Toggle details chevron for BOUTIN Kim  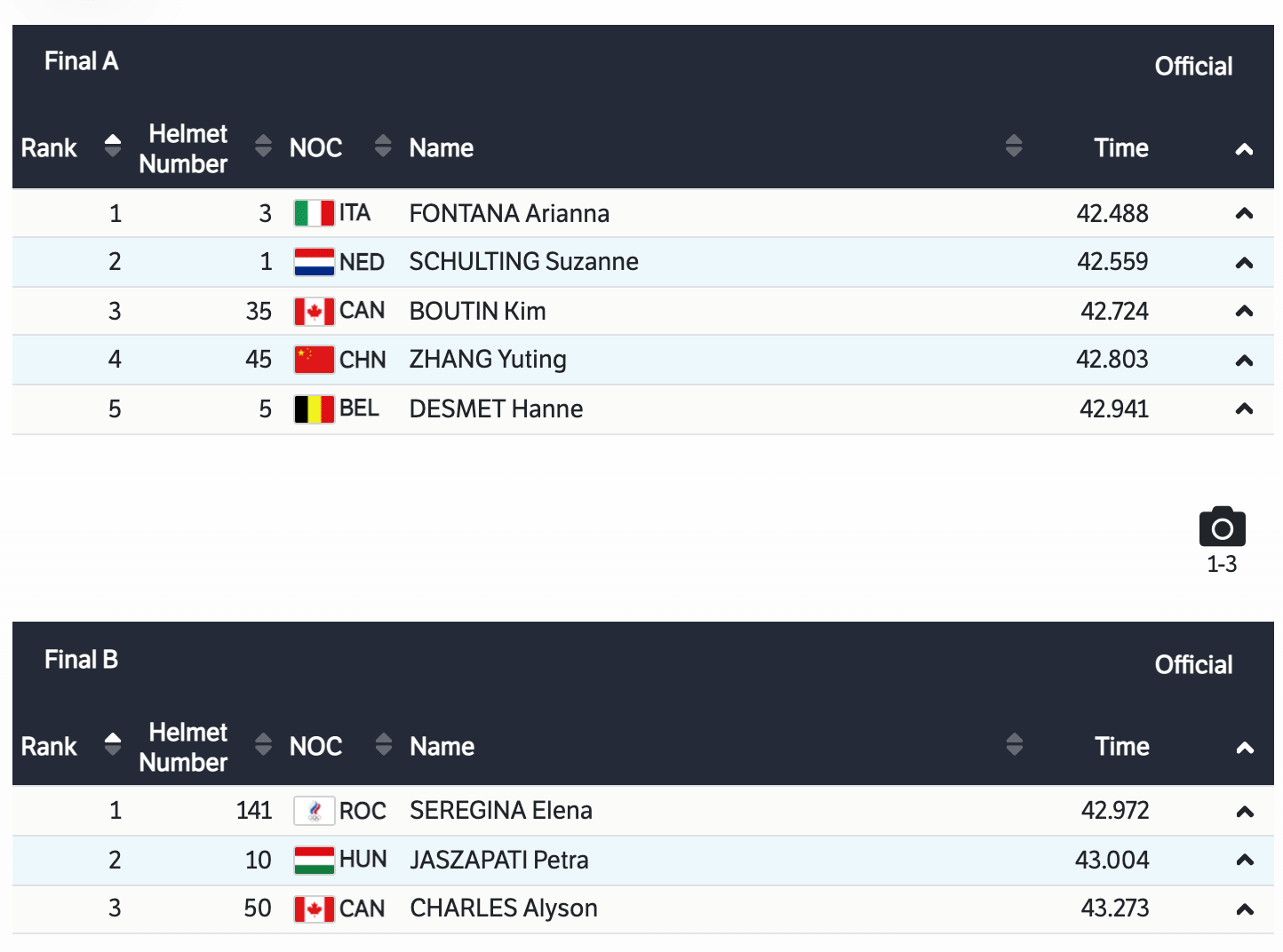[x=1244, y=311]
